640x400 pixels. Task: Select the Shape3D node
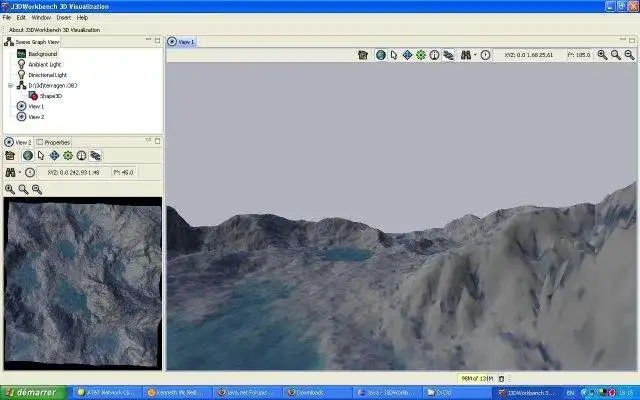click(x=51, y=96)
